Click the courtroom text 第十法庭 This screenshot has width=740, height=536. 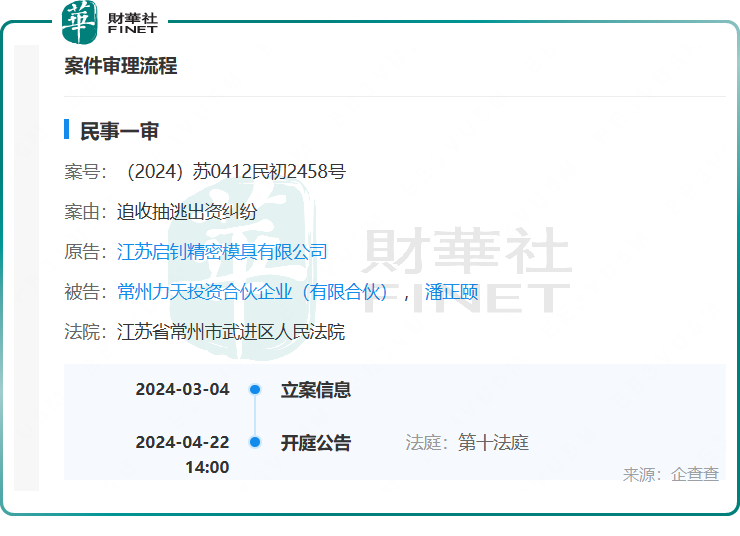tap(493, 442)
